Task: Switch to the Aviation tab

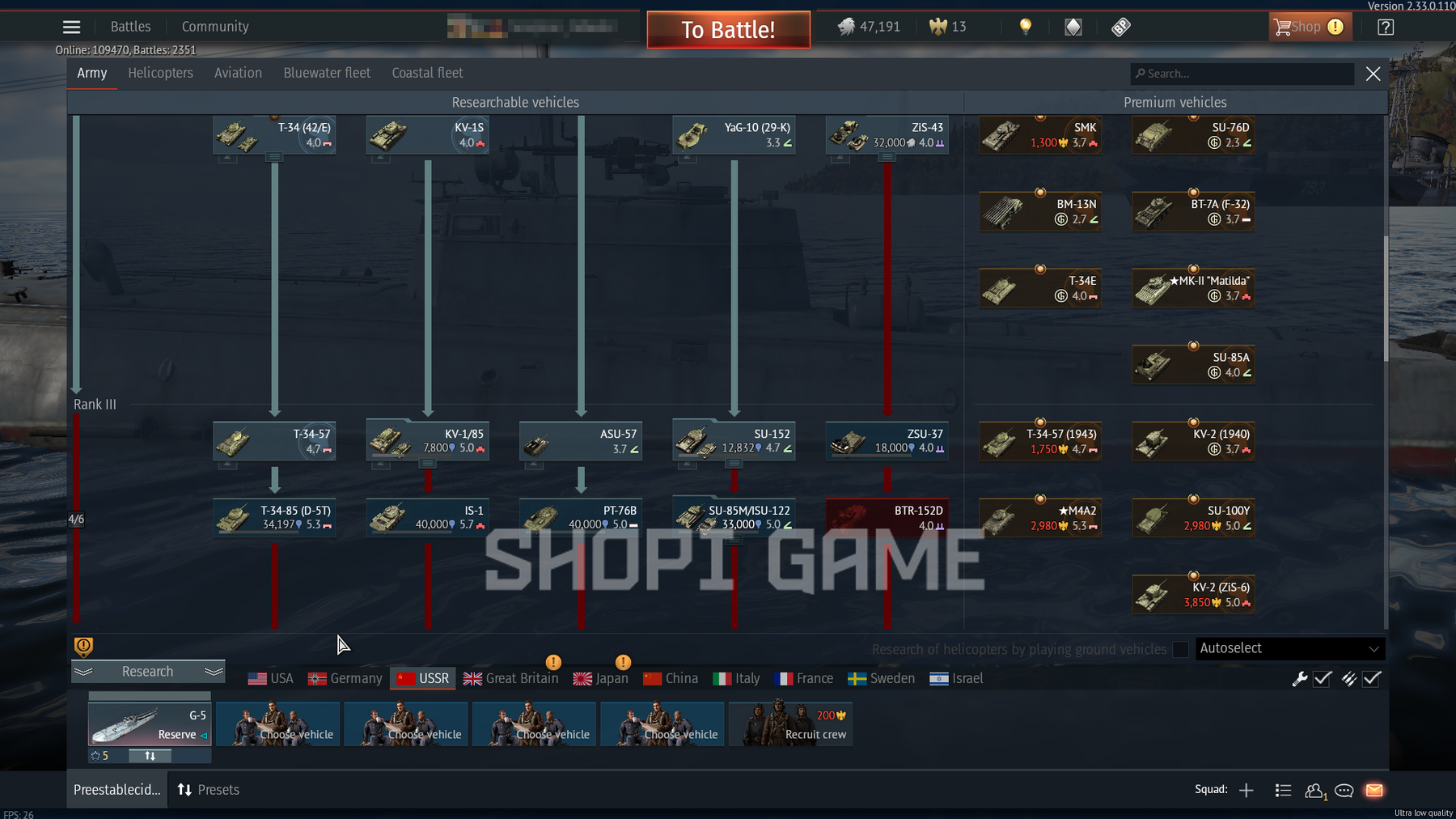Action: click(x=238, y=73)
